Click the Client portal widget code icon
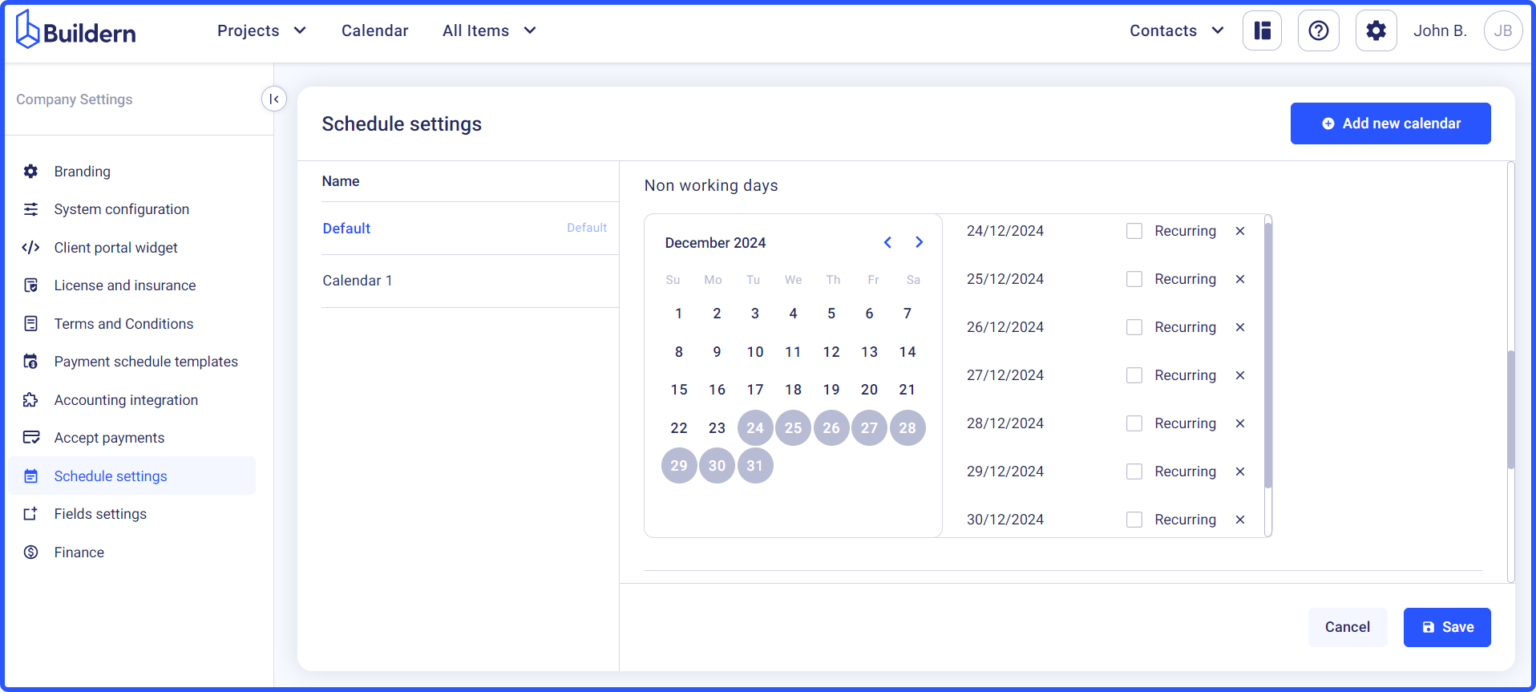The height and width of the screenshot is (692, 1536). coord(33,247)
